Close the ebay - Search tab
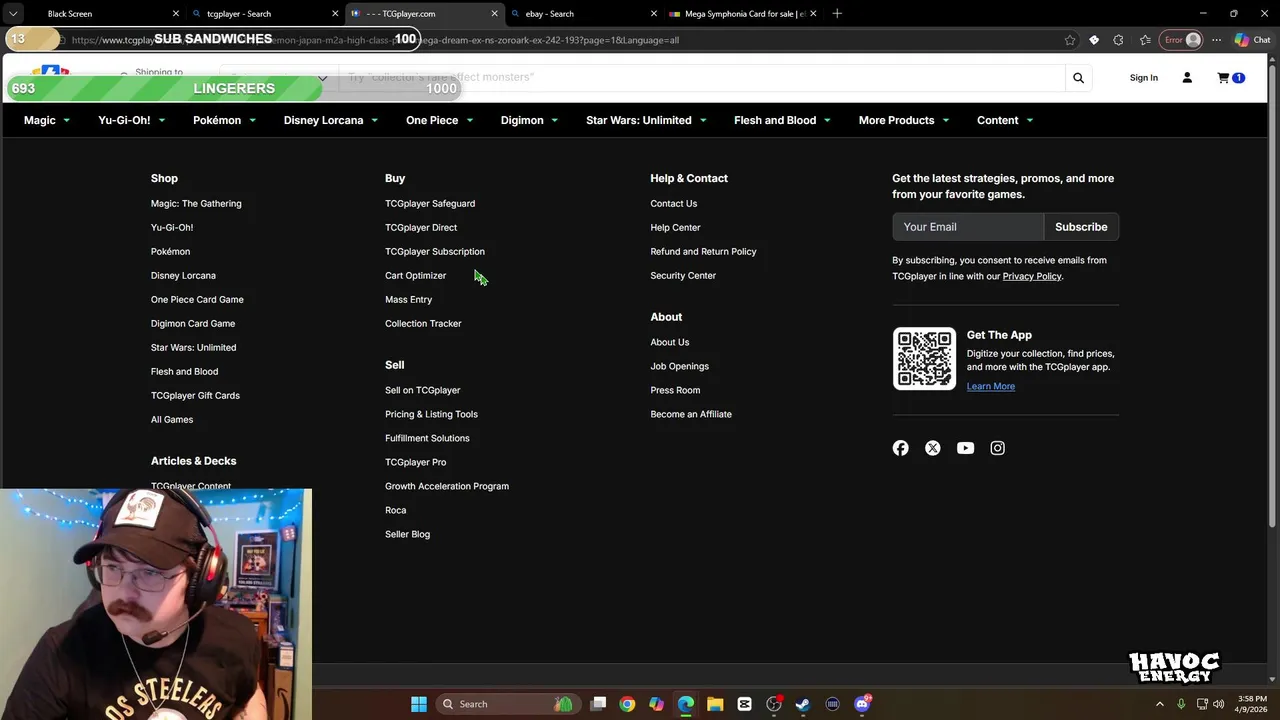 (x=653, y=14)
